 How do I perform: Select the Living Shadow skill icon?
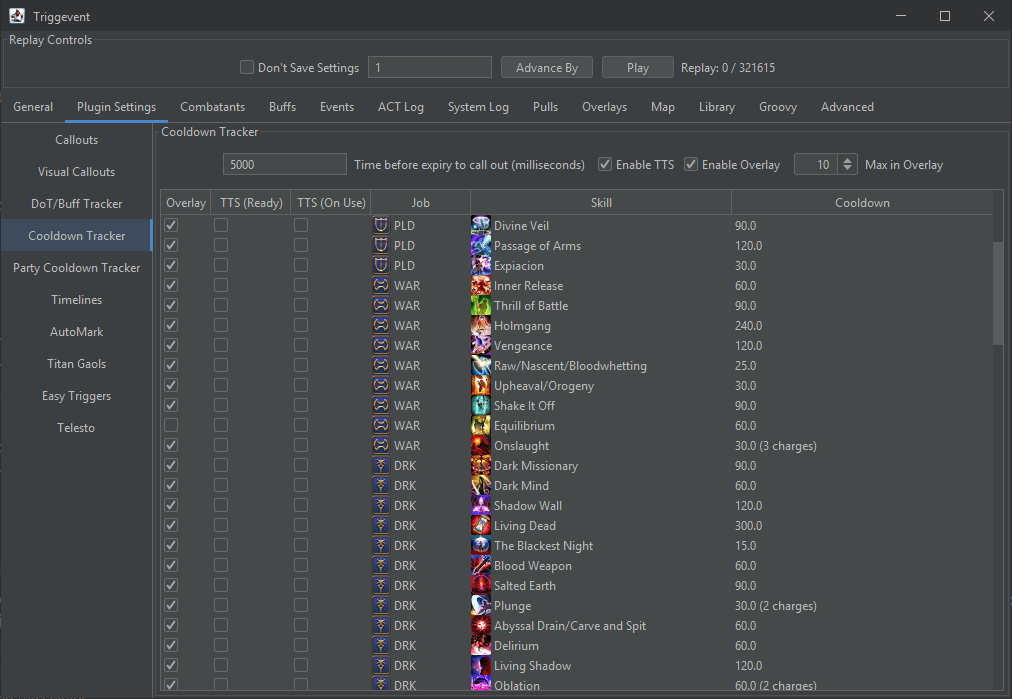point(480,665)
